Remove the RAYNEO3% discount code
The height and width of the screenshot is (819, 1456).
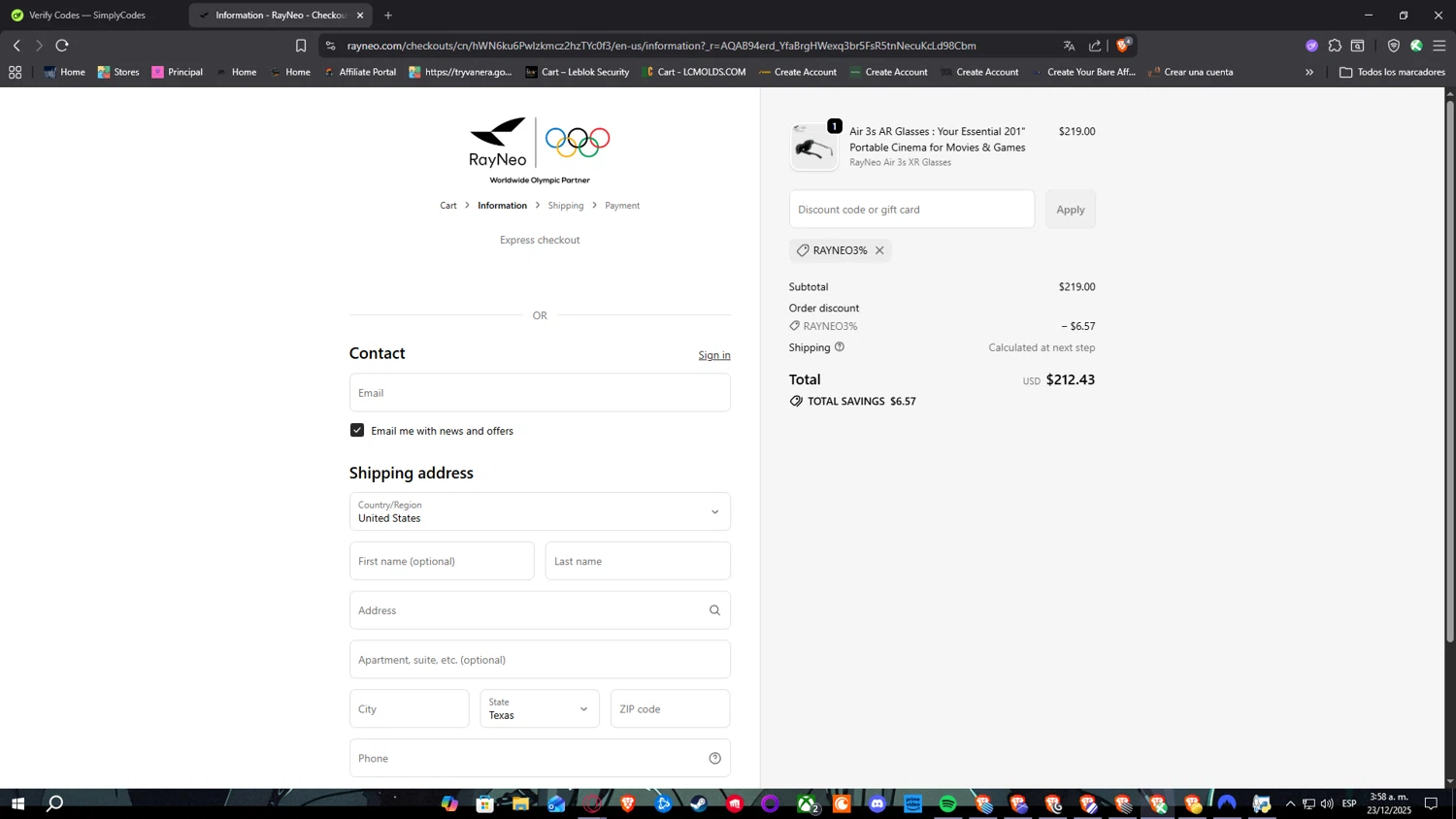(x=879, y=250)
